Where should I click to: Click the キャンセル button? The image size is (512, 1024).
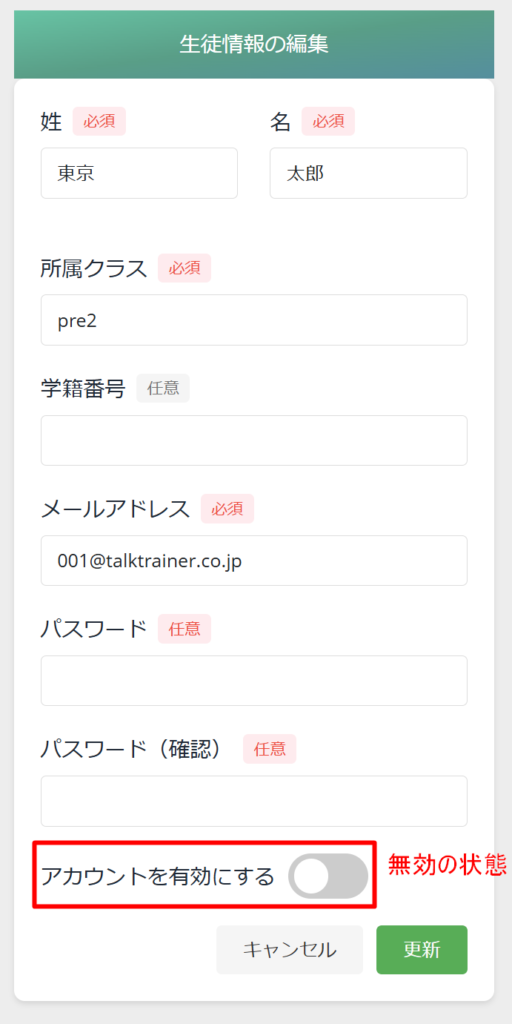click(x=289, y=950)
